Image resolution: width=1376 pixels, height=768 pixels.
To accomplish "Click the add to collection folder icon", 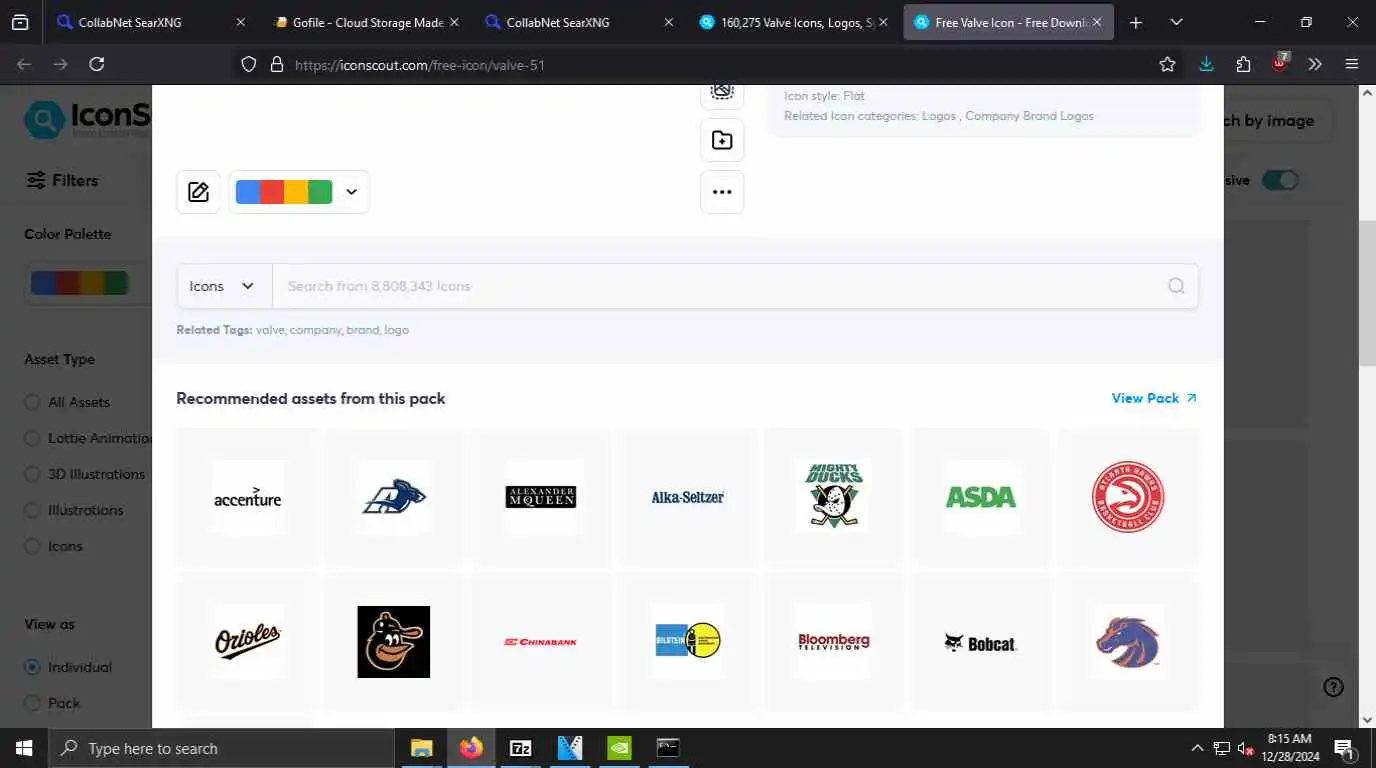I will (722, 140).
